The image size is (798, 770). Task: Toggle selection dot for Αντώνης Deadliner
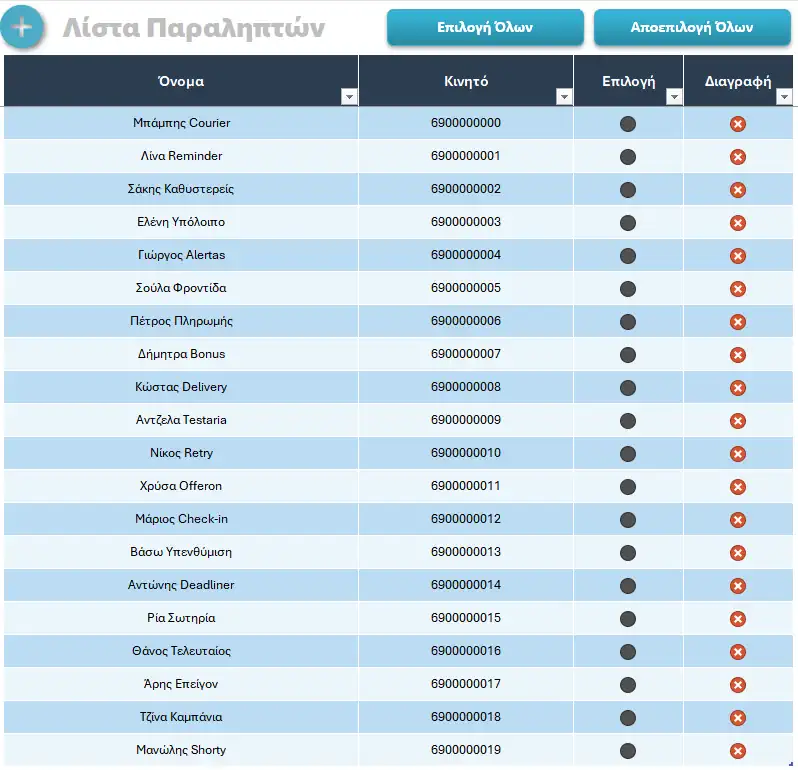(x=628, y=586)
